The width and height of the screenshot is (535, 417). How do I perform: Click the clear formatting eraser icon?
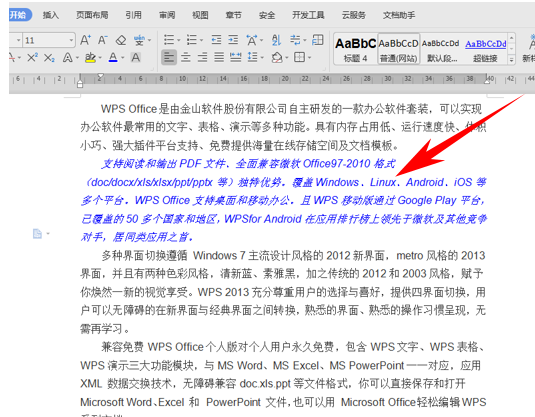121,40
